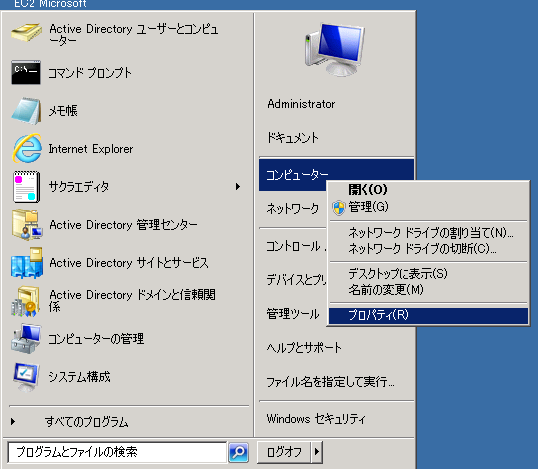Open デバイスとプリンター entry
This screenshot has height=469, width=538.
click(x=296, y=280)
